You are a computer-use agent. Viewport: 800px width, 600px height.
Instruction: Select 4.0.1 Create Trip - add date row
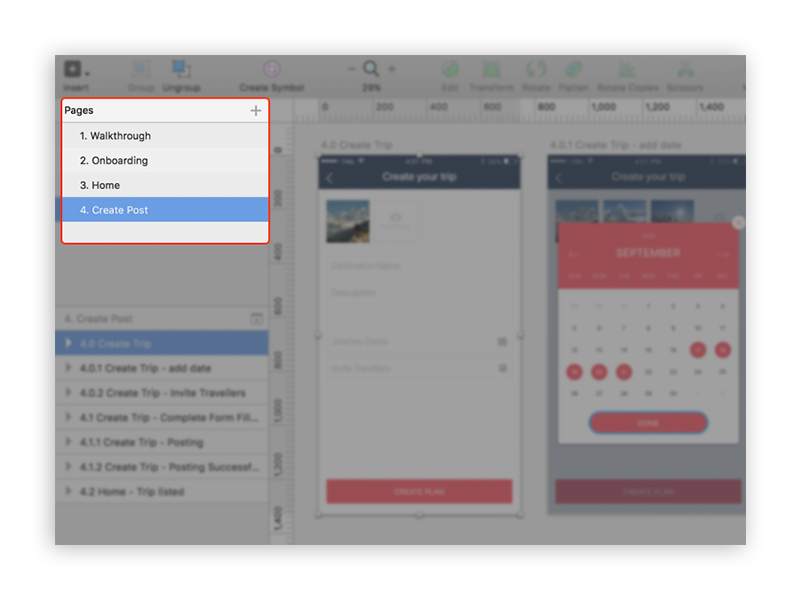[x=162, y=368]
